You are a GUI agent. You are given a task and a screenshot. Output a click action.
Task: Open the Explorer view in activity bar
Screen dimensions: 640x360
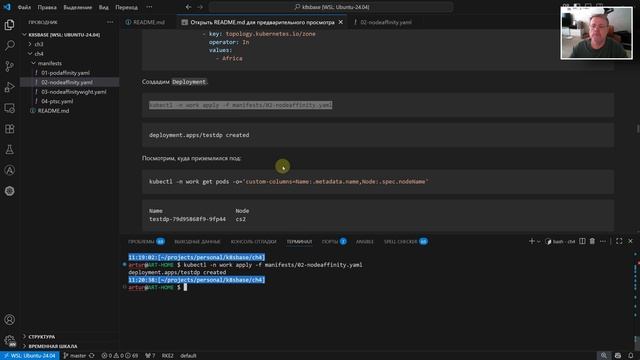coord(9,25)
